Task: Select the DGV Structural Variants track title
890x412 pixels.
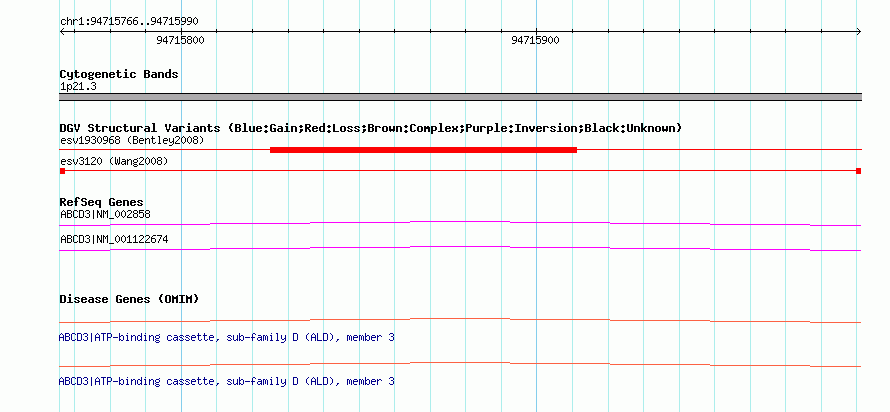Action: [371, 128]
